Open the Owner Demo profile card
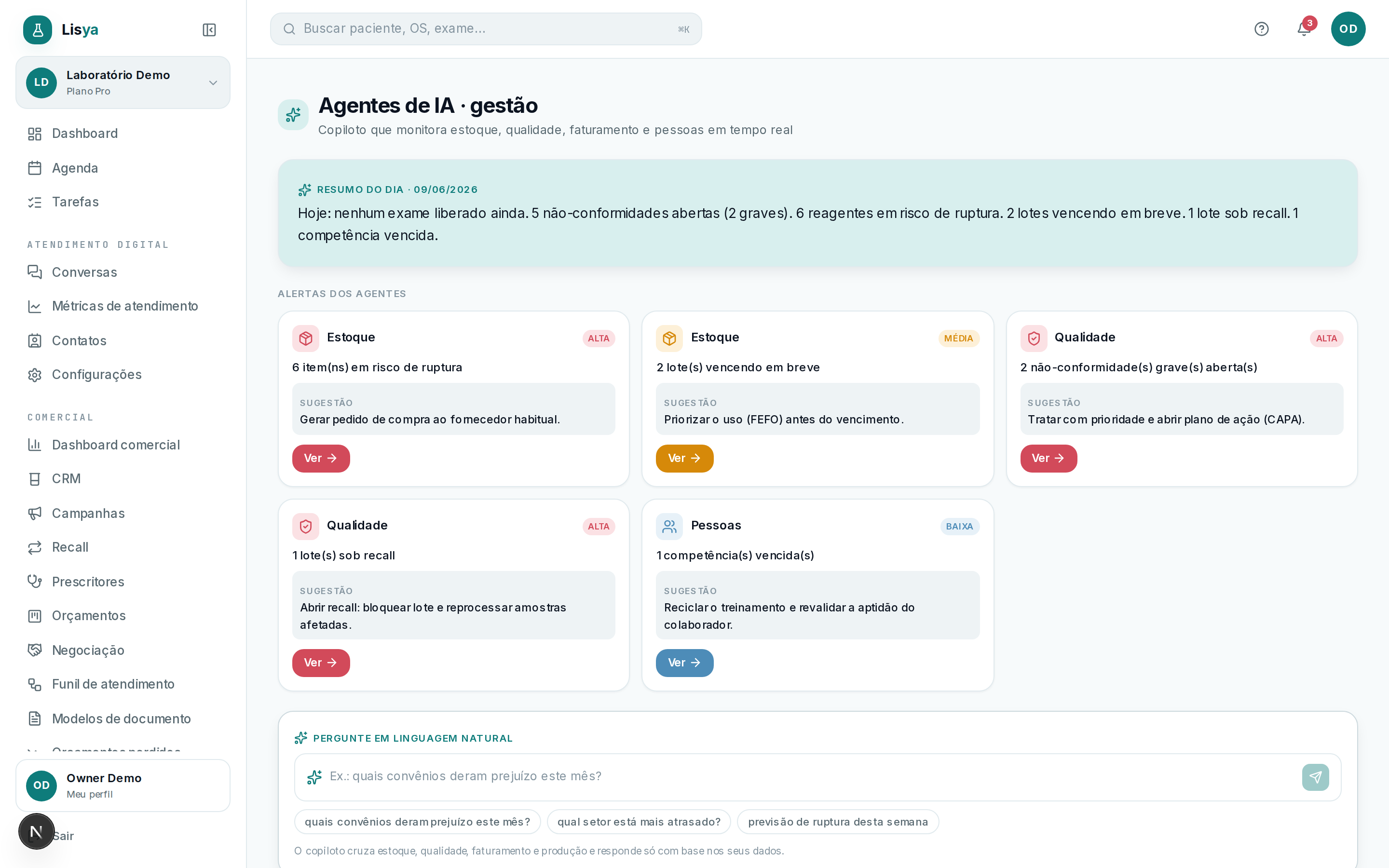The height and width of the screenshot is (868, 1389). click(x=123, y=786)
